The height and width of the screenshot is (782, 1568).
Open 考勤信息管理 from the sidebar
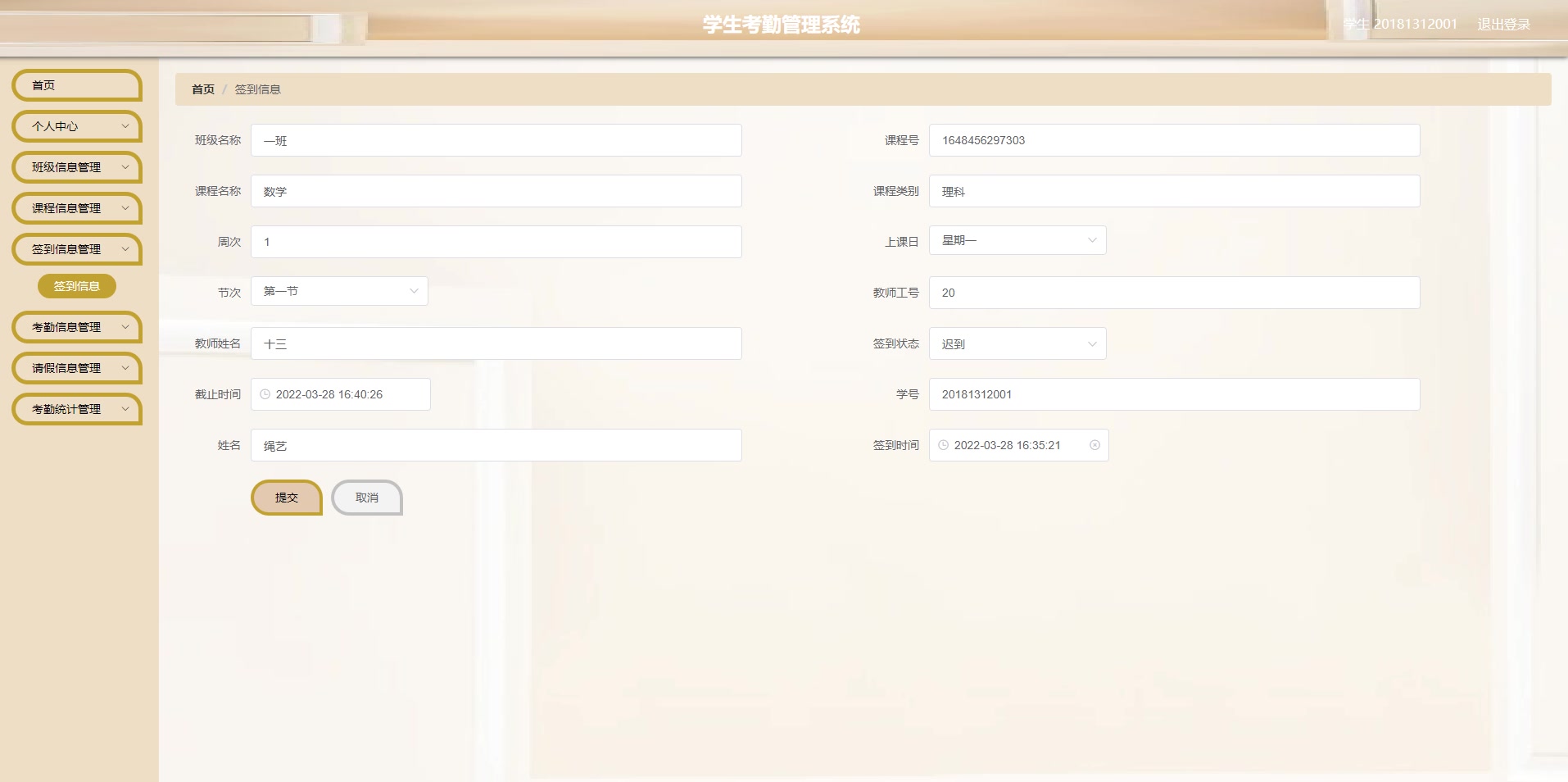pyautogui.click(x=76, y=327)
